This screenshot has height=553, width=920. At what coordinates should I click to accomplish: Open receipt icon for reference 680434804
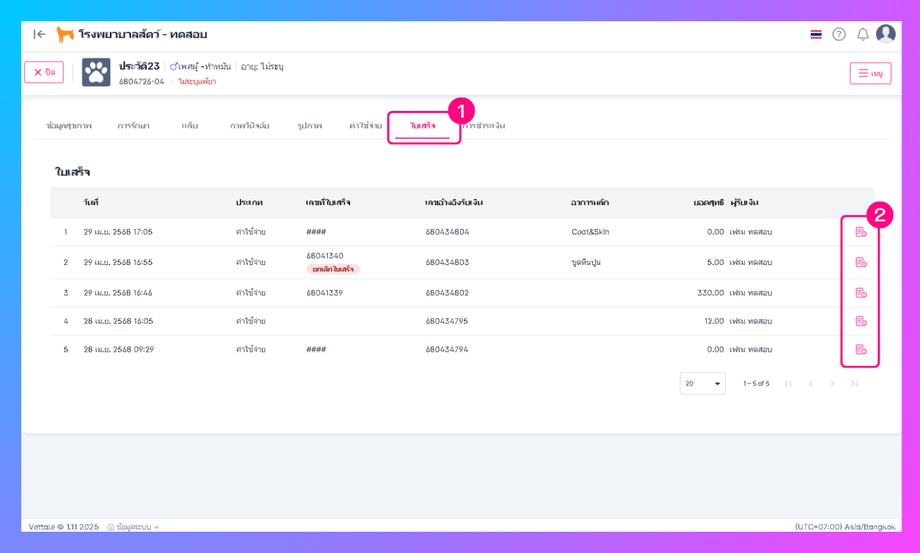tap(861, 232)
